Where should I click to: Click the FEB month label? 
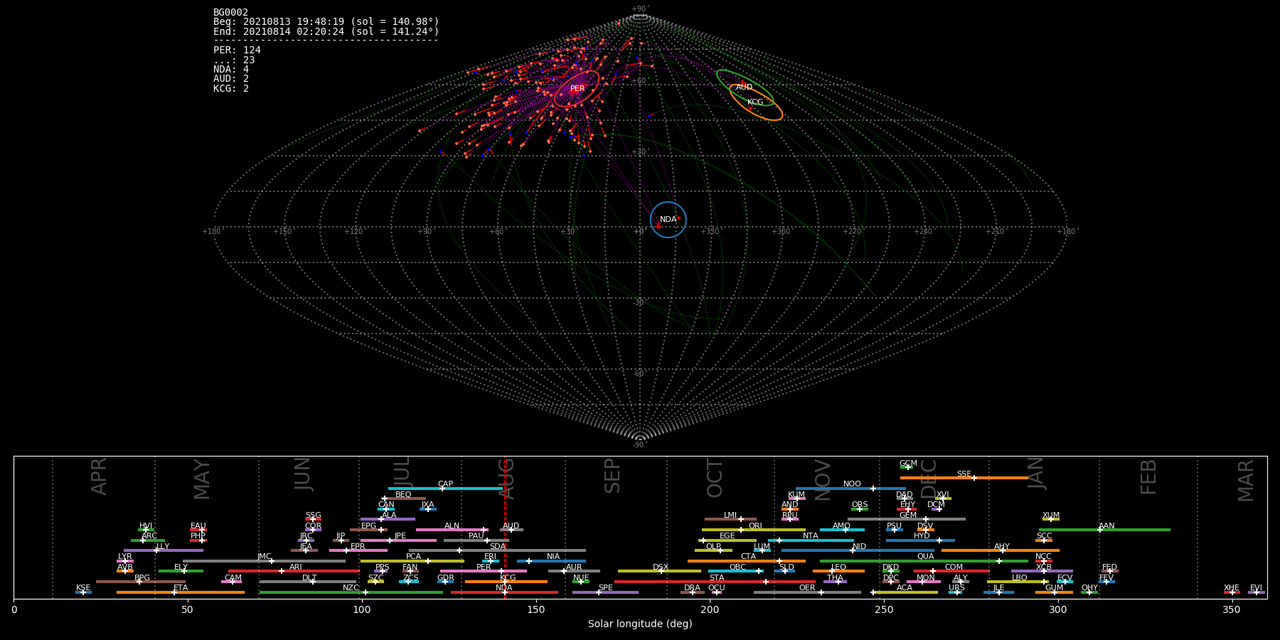[x=1149, y=478]
